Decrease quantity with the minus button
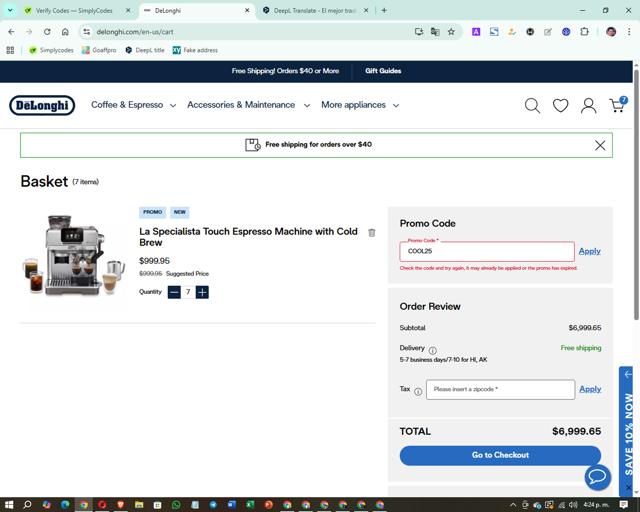 click(174, 292)
